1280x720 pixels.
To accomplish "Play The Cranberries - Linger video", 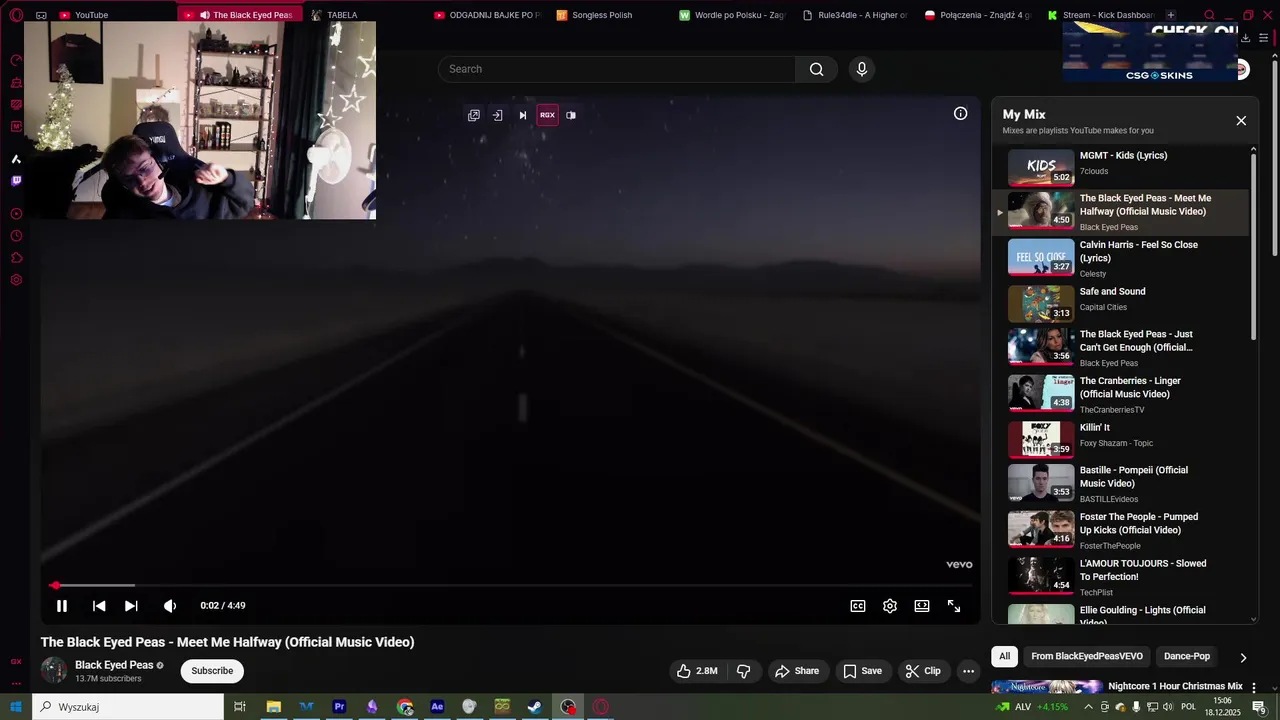I will [1120, 393].
